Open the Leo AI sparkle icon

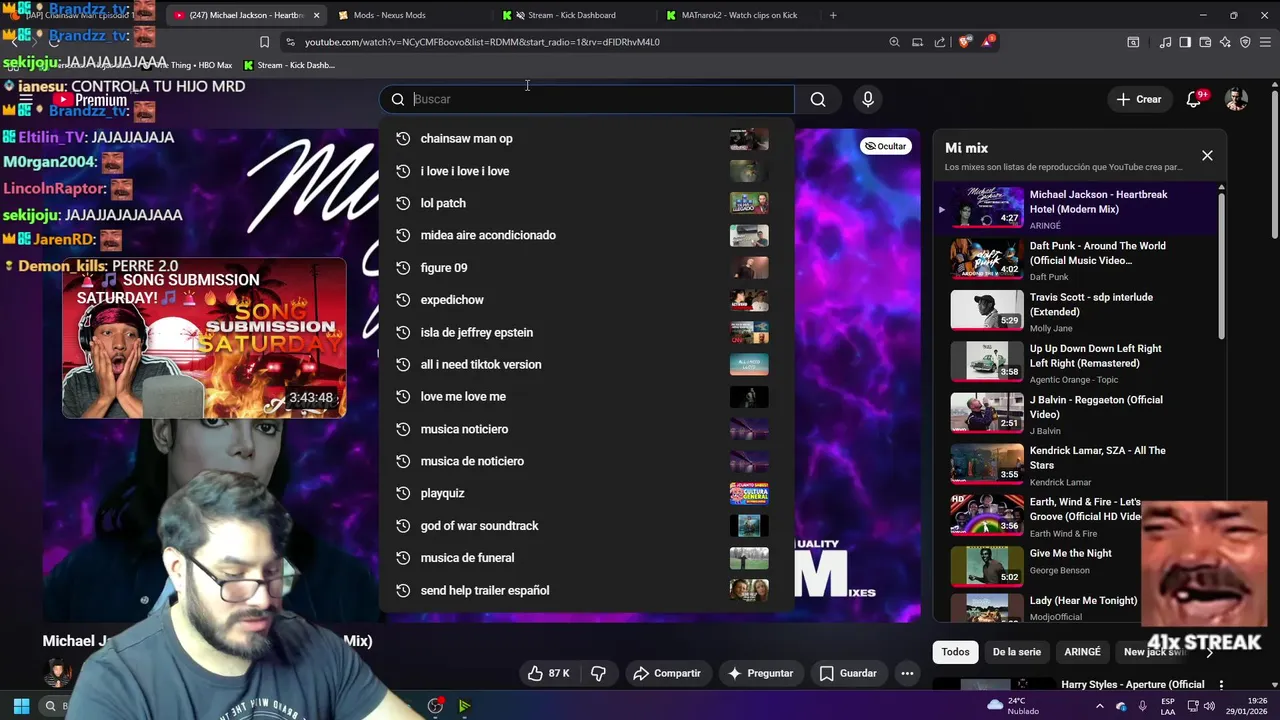1225,42
